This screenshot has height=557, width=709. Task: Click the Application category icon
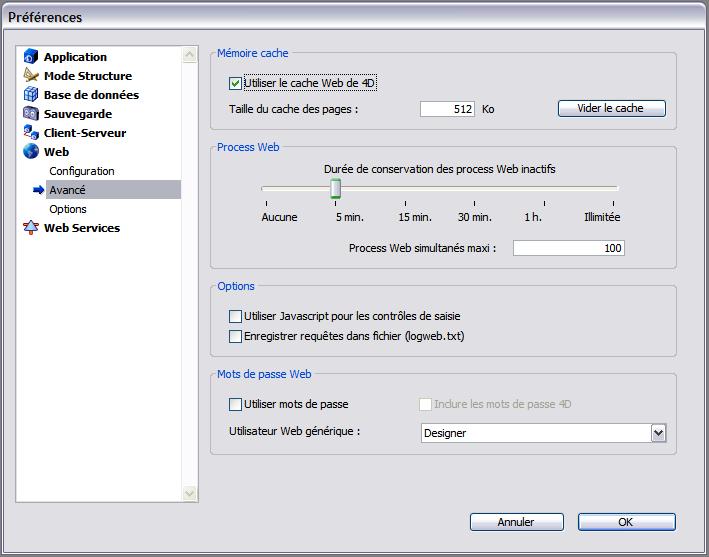coord(30,57)
